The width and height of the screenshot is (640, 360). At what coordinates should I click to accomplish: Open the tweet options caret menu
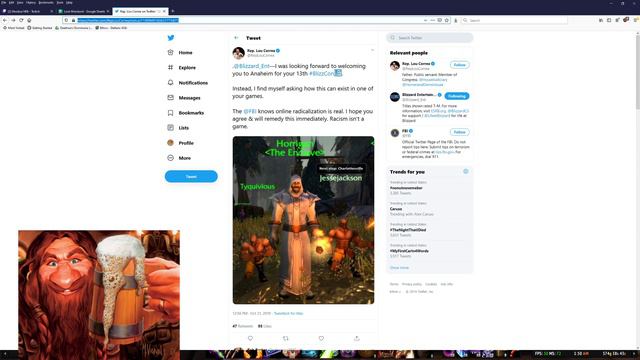tap(372, 51)
